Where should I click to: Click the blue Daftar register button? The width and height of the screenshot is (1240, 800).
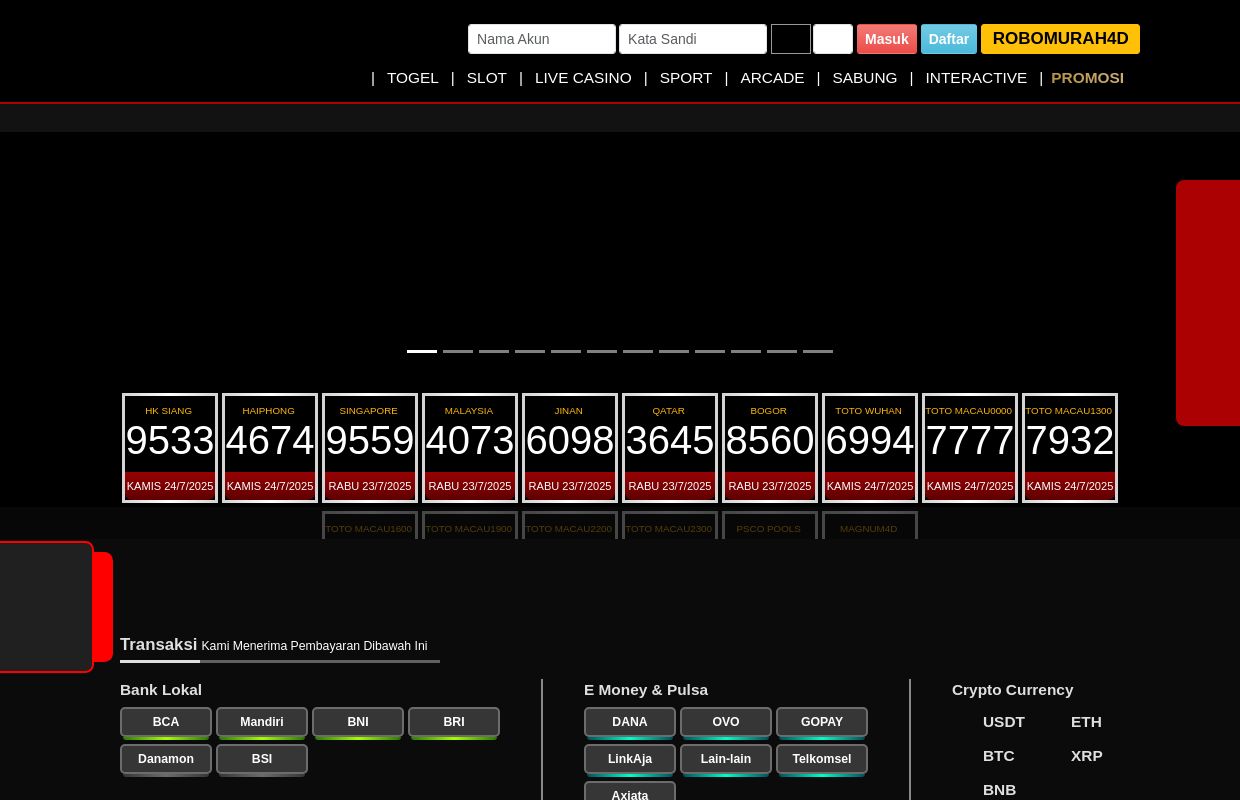click(949, 39)
